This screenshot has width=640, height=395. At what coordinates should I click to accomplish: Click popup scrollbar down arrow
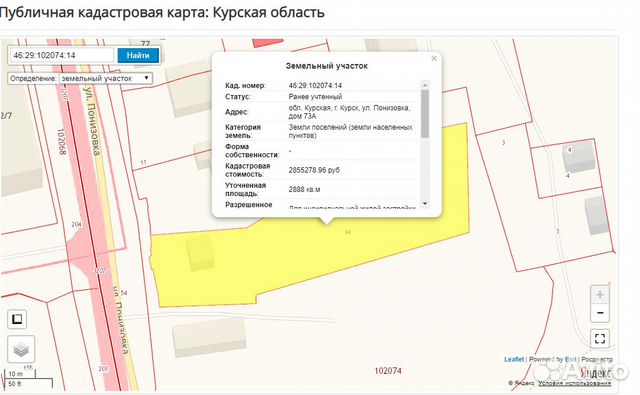[424, 203]
